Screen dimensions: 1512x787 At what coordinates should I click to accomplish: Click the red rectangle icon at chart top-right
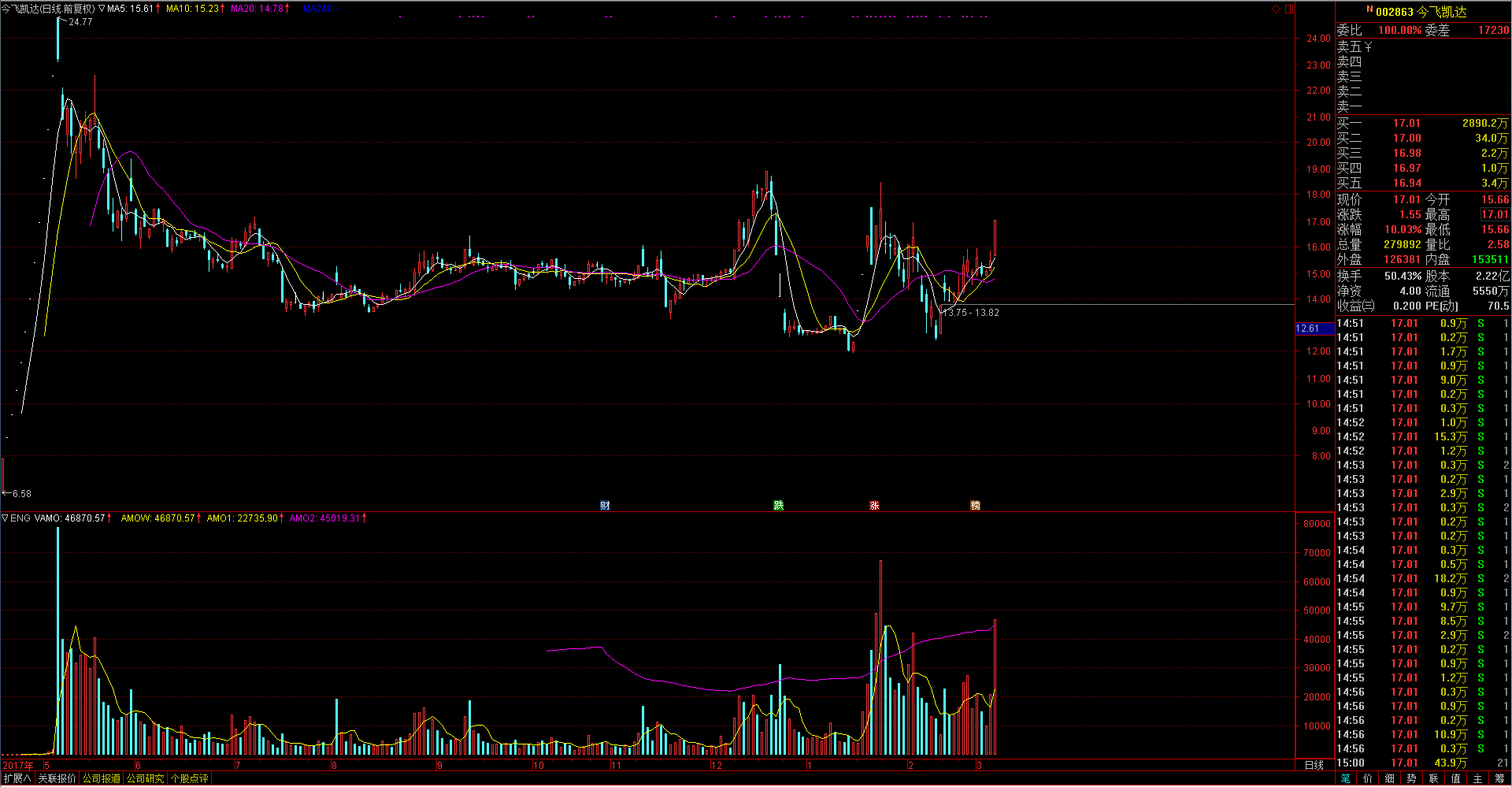1288,9
